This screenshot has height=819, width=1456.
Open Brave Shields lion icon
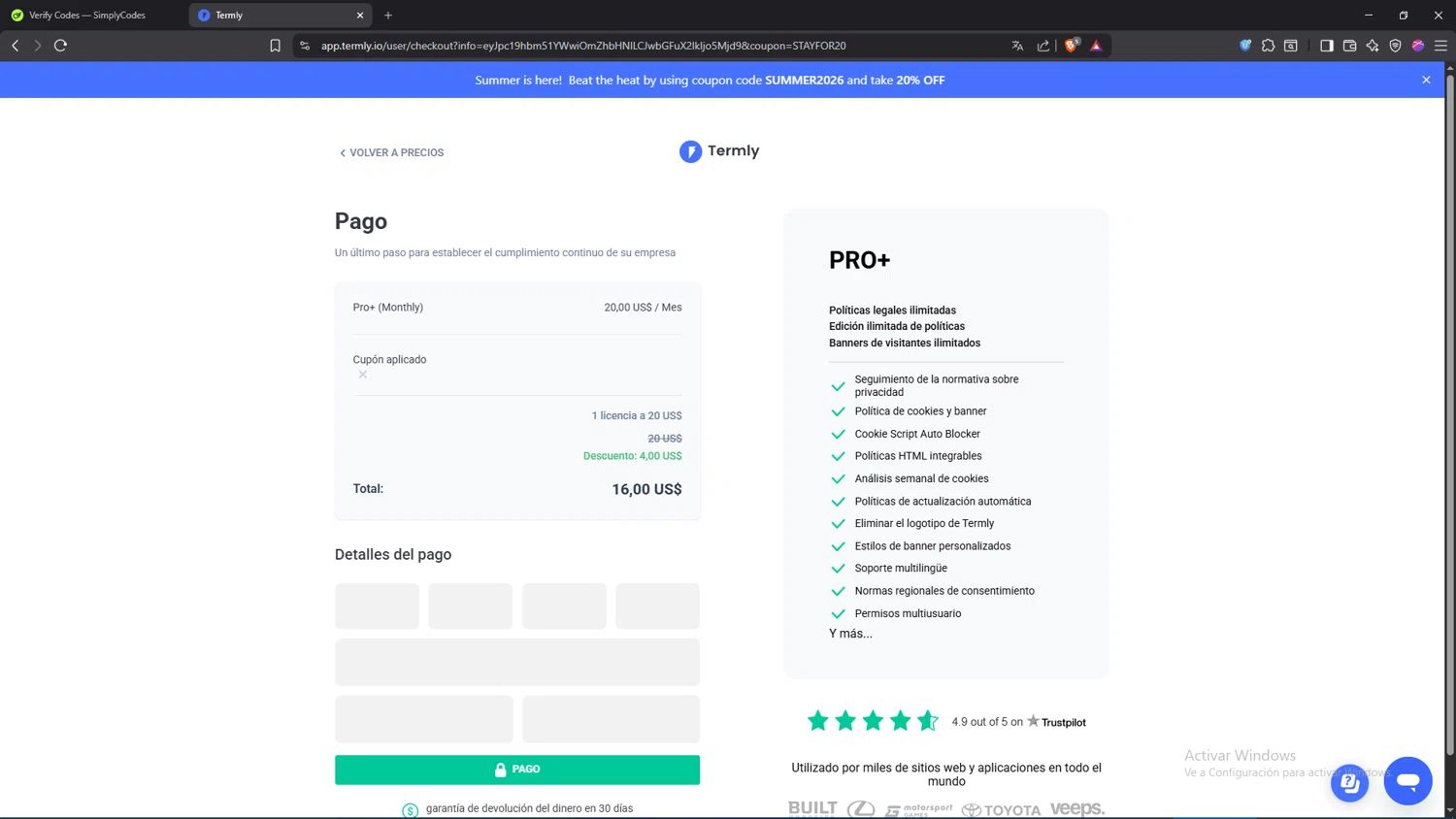pos(1072,46)
